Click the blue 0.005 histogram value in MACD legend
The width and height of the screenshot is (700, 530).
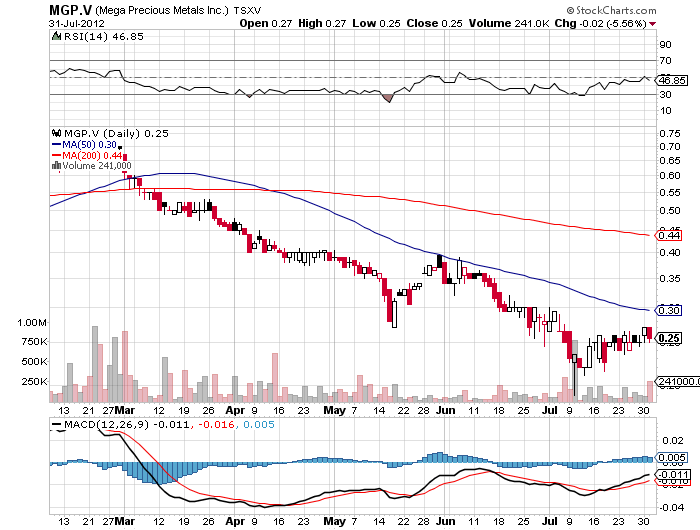click(259, 424)
